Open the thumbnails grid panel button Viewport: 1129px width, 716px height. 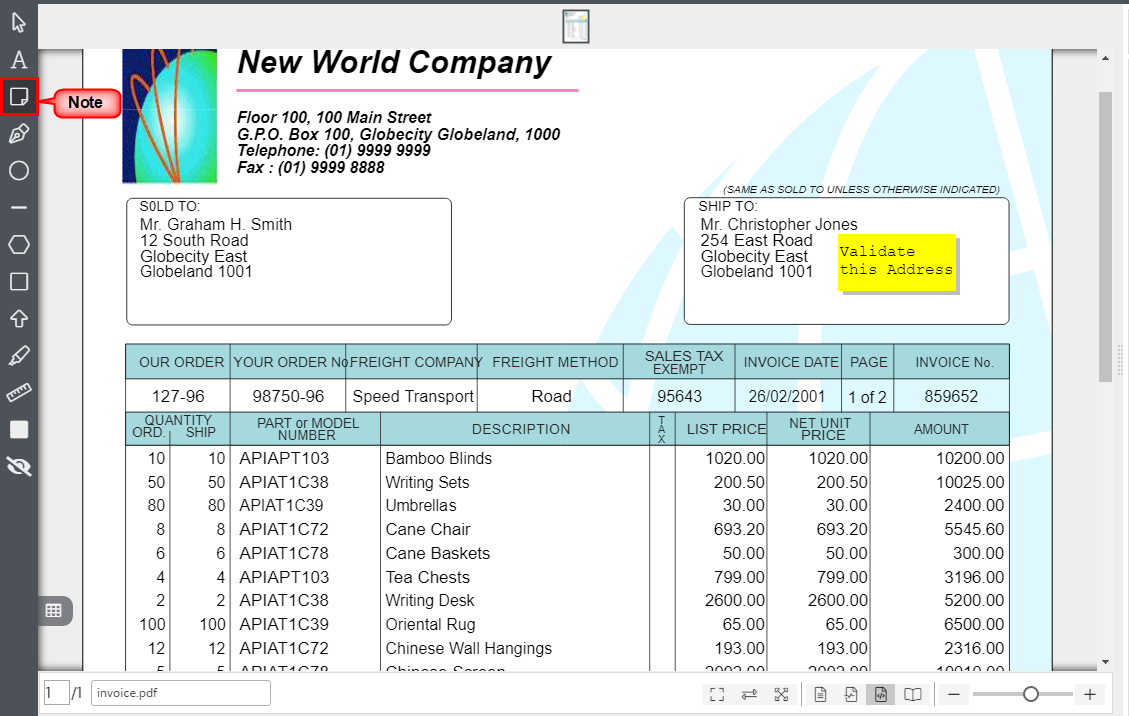tap(54, 610)
